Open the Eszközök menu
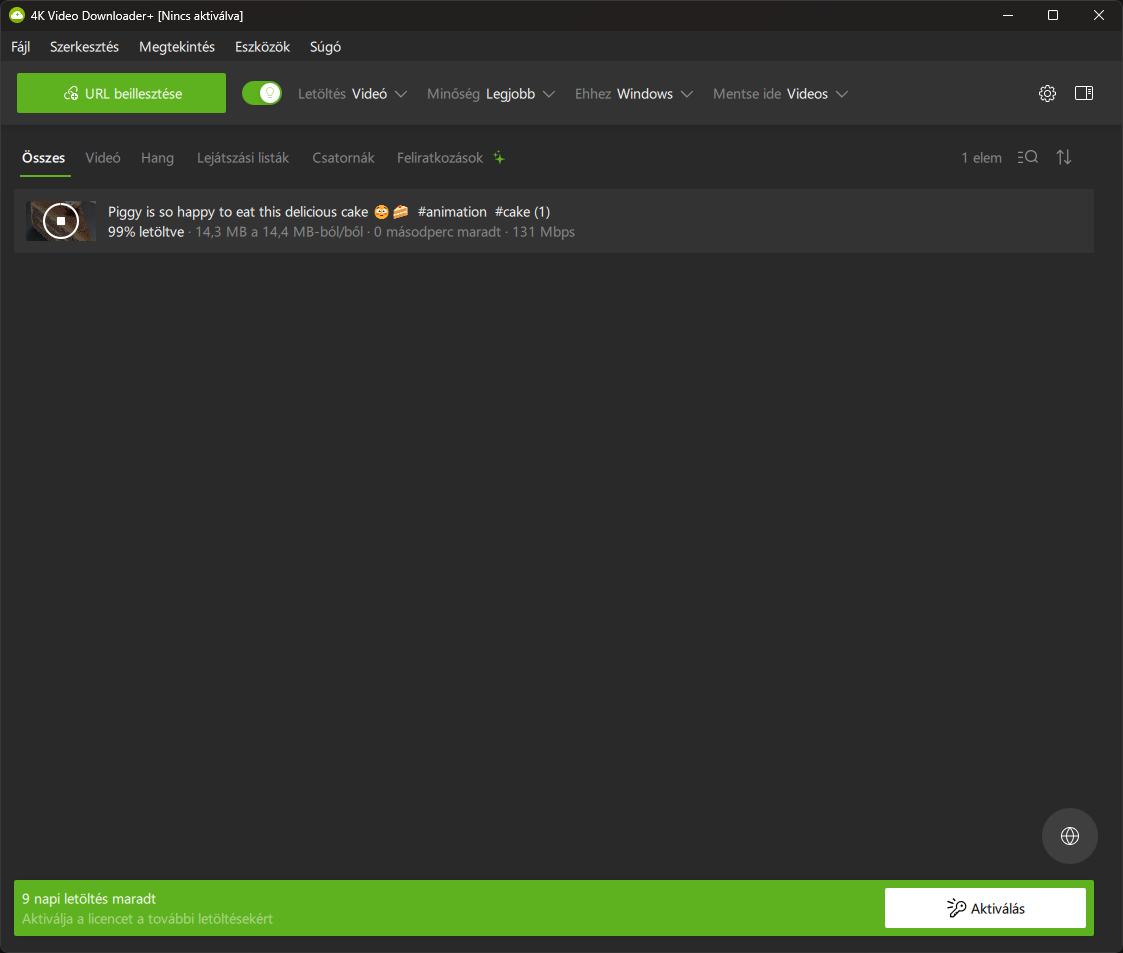The height and width of the screenshot is (953, 1123). point(262,47)
